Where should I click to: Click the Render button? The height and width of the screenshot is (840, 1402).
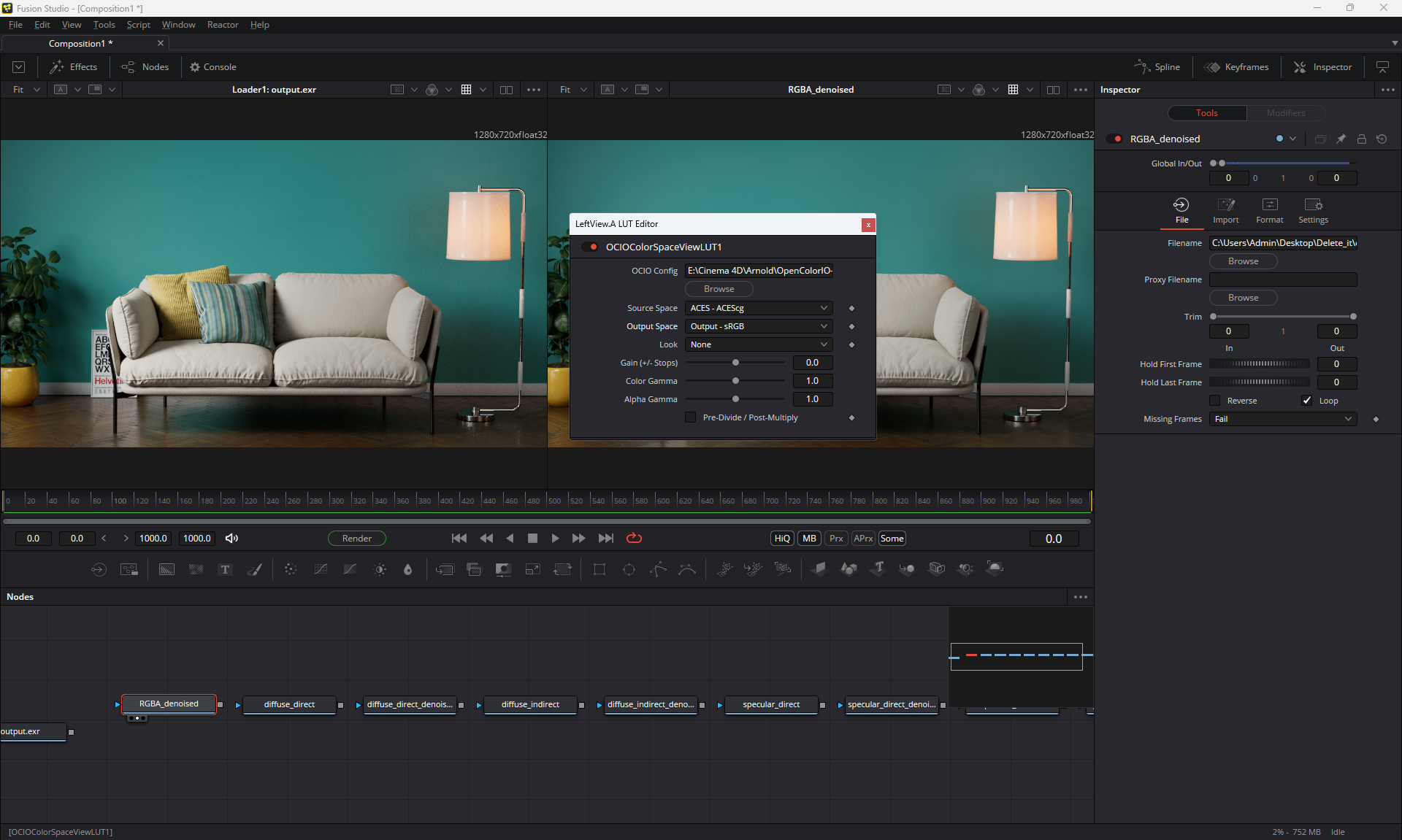point(357,539)
